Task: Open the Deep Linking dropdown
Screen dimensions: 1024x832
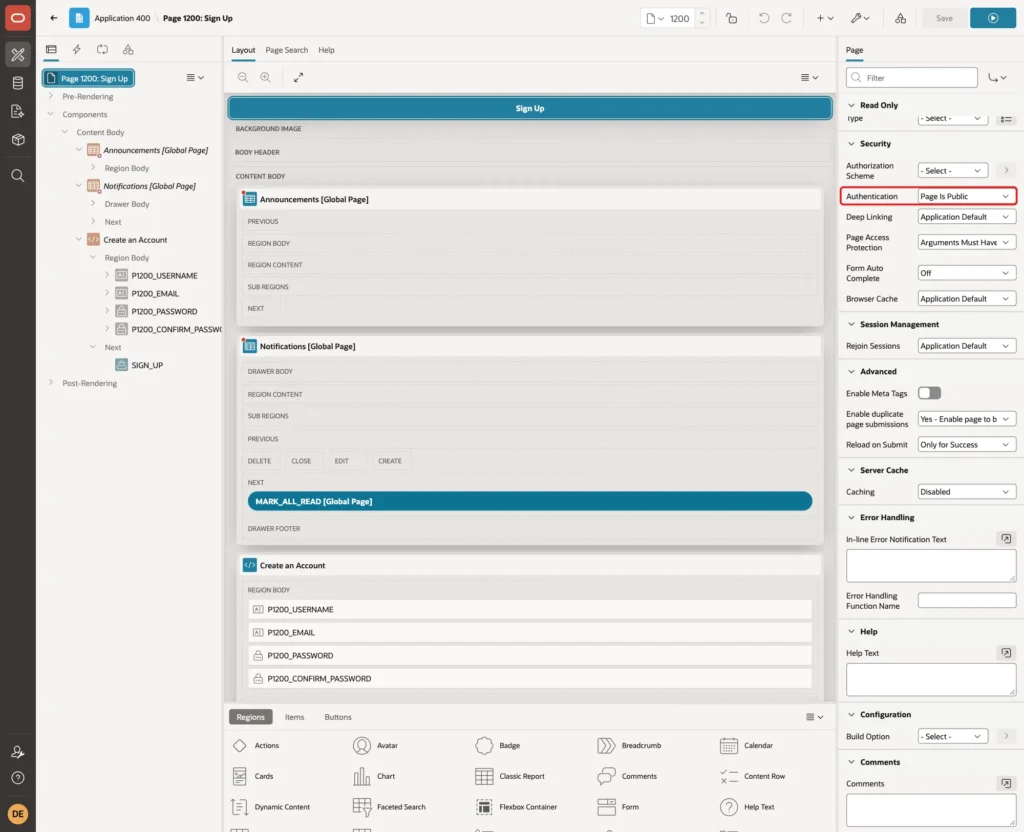Action: (x=966, y=217)
